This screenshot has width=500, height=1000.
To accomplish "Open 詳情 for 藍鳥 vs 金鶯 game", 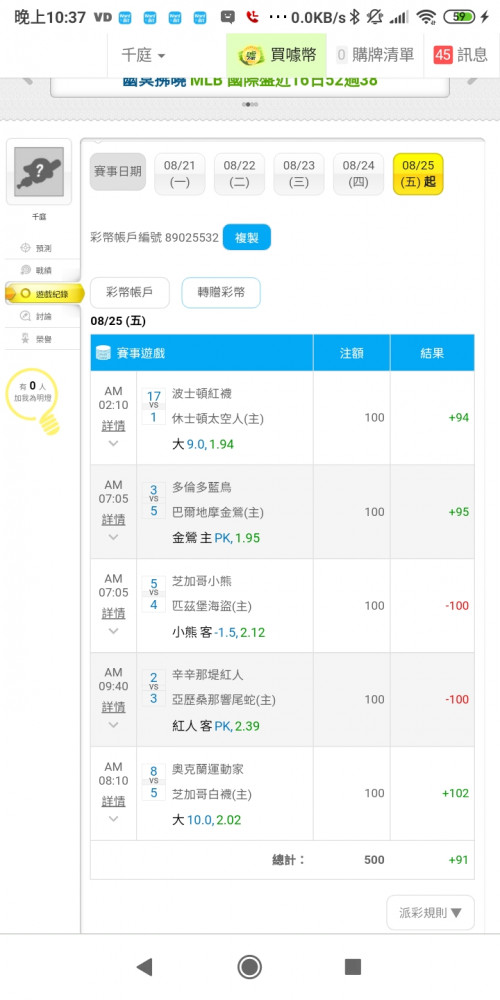I will point(114,520).
